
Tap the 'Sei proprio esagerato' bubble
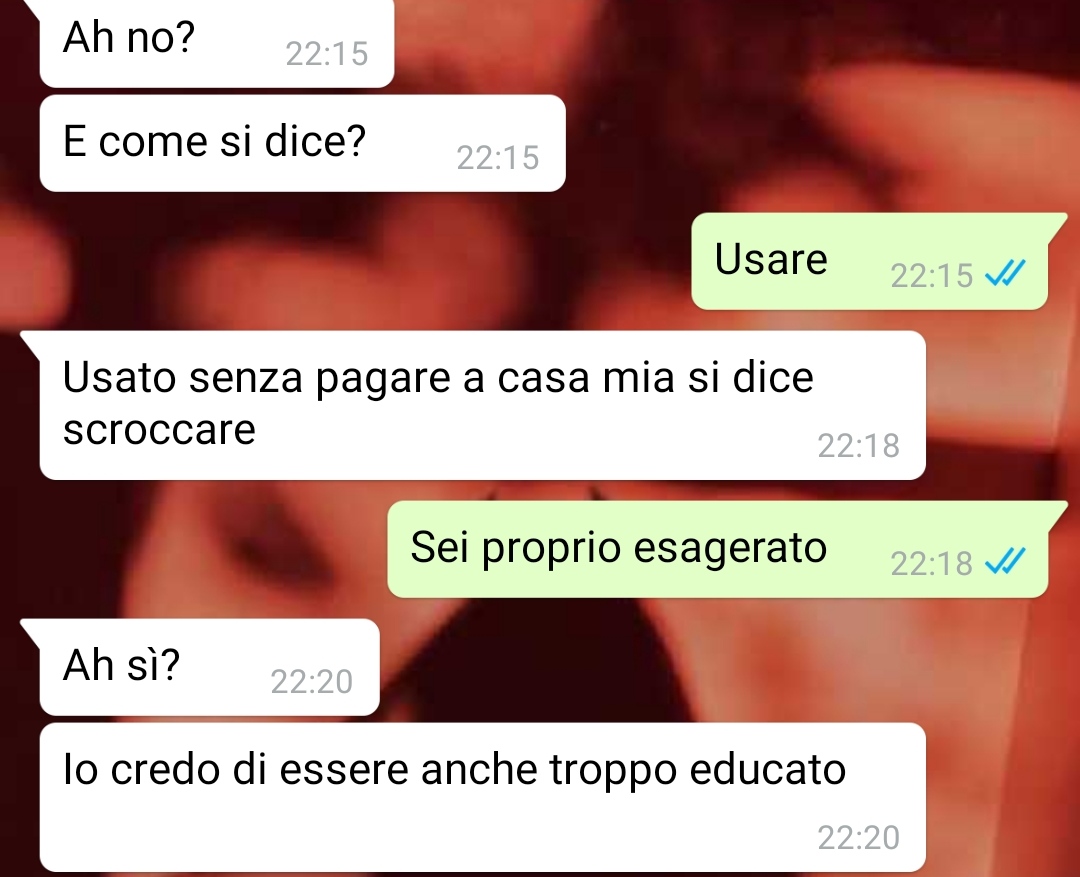point(718,549)
